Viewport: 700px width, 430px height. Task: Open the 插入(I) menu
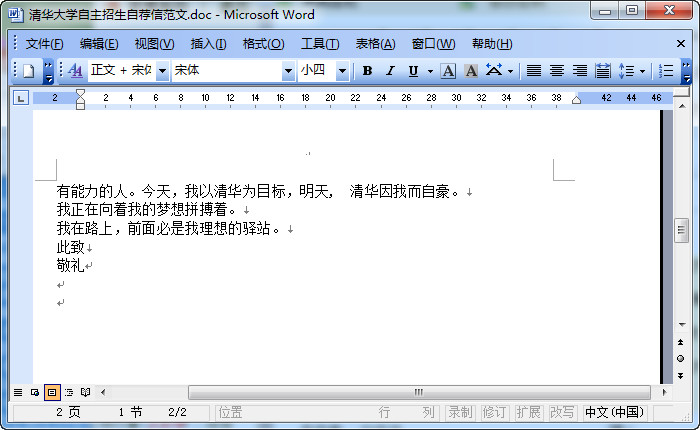(208, 44)
